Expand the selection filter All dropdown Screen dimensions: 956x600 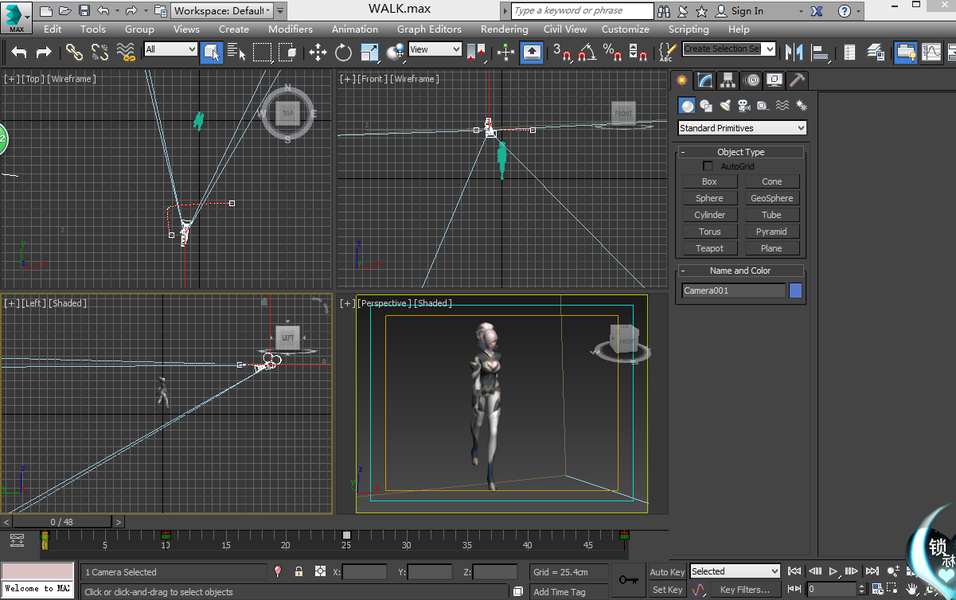(x=170, y=50)
